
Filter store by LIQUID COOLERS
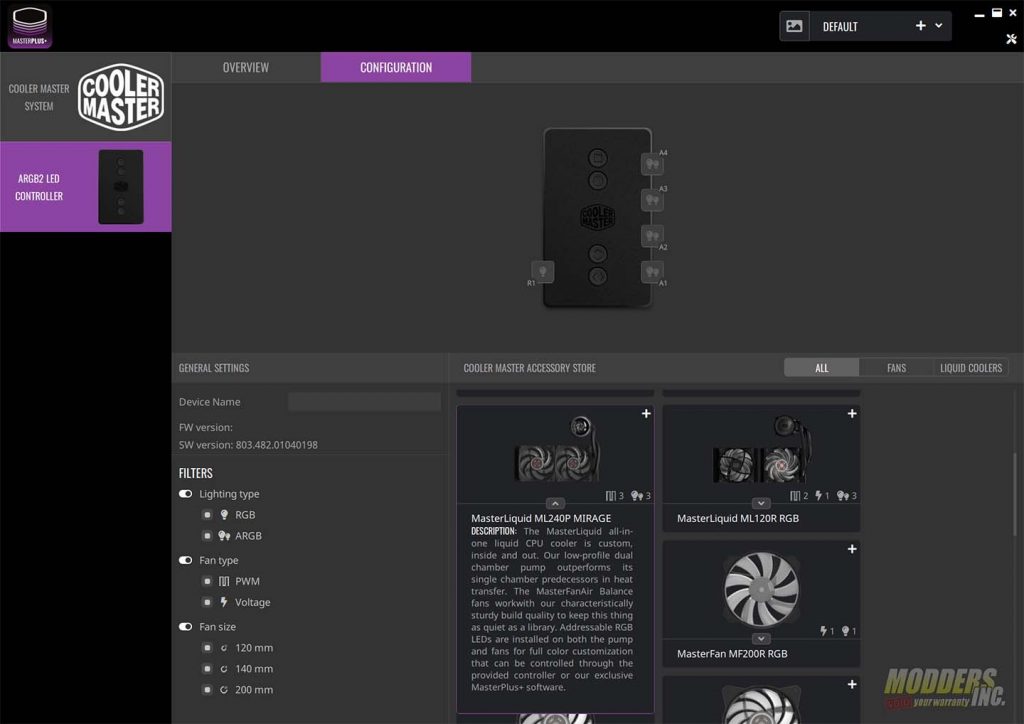pyautogui.click(x=970, y=368)
